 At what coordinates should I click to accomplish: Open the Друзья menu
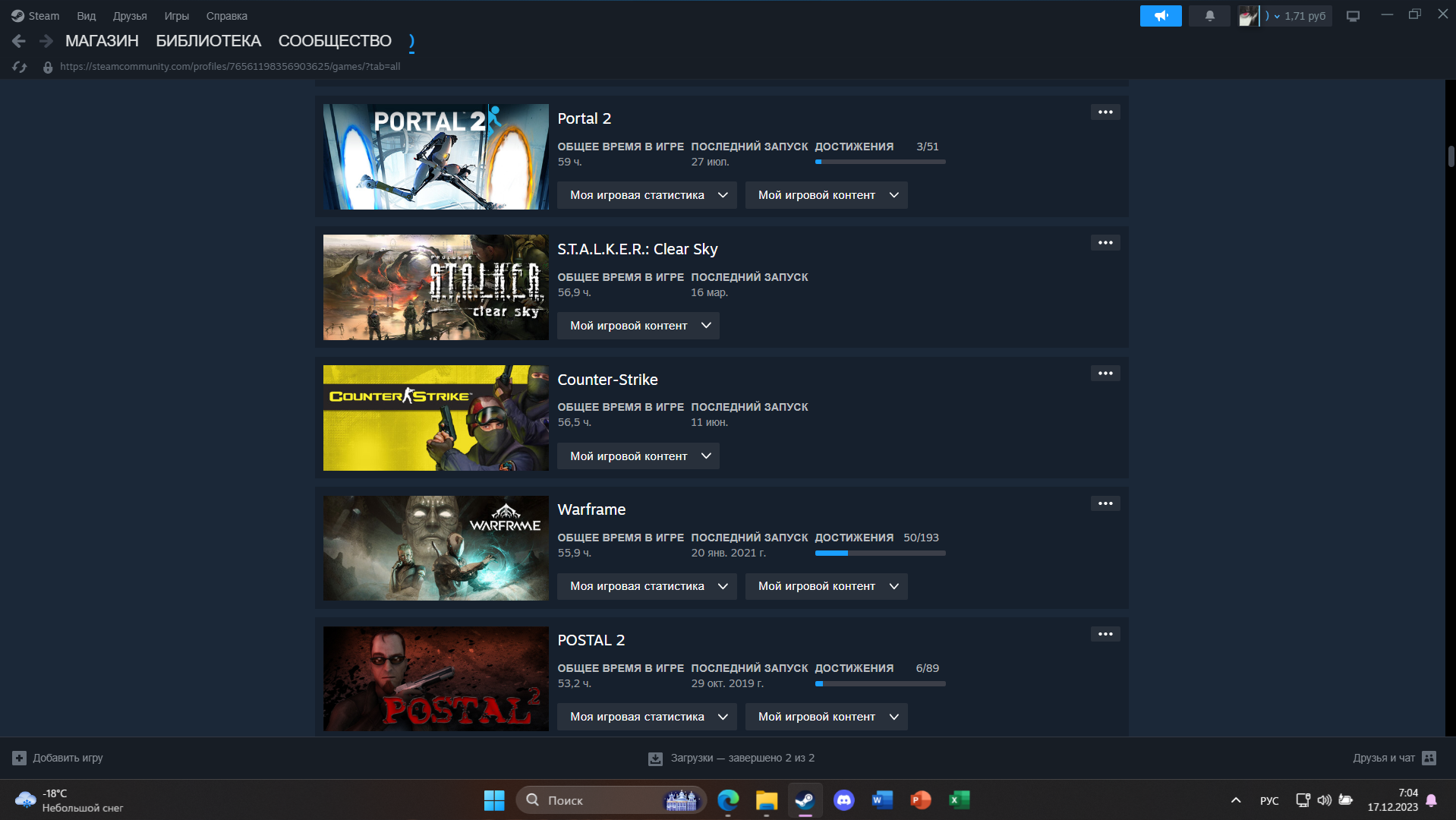[130, 16]
